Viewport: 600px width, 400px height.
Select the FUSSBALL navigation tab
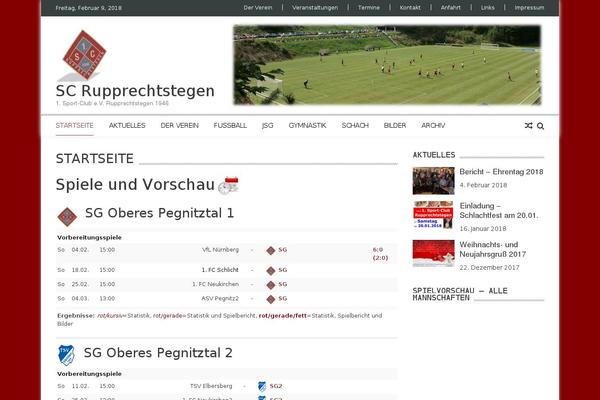(230, 126)
